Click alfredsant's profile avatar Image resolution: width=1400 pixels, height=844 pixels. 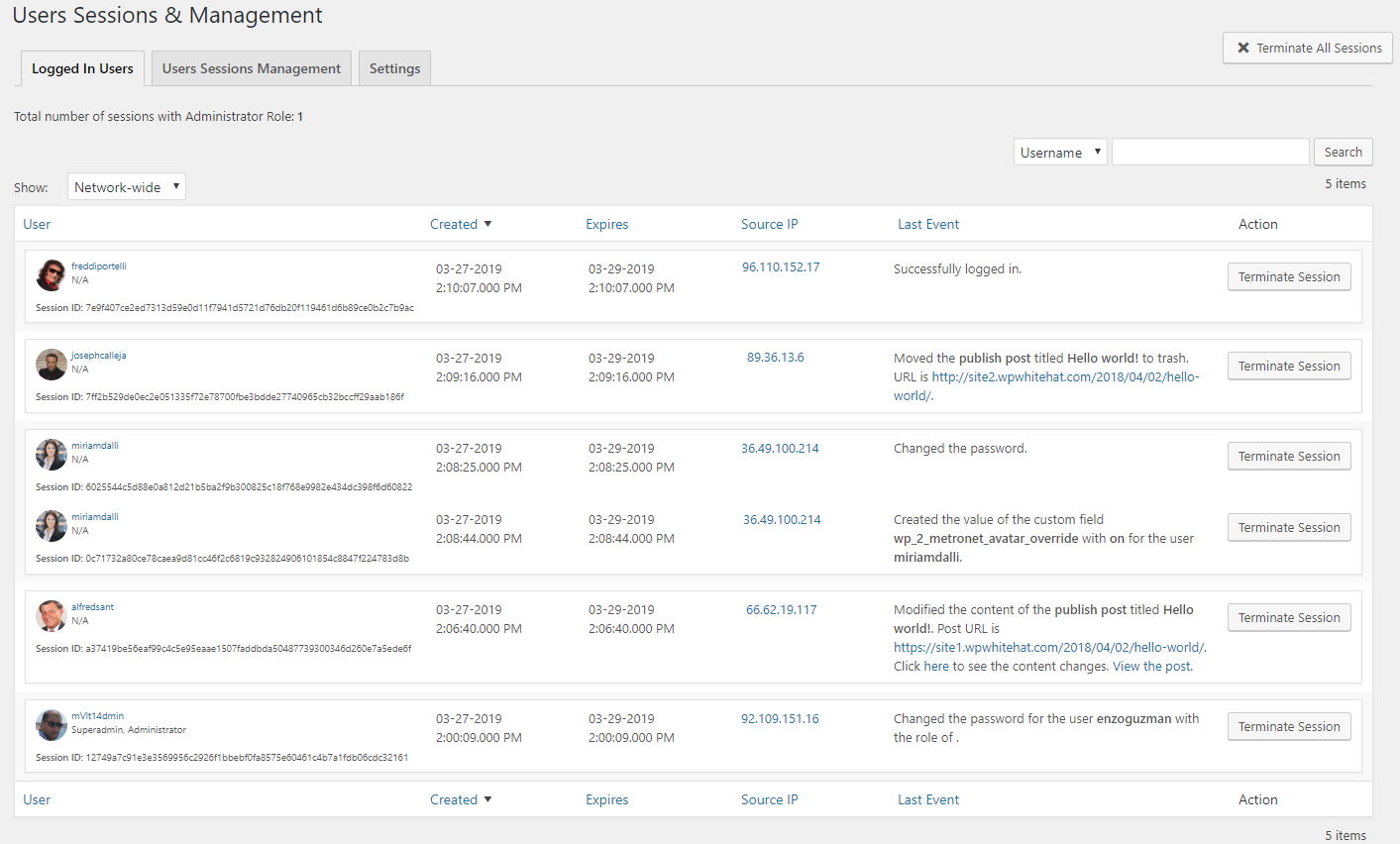pos(52,616)
